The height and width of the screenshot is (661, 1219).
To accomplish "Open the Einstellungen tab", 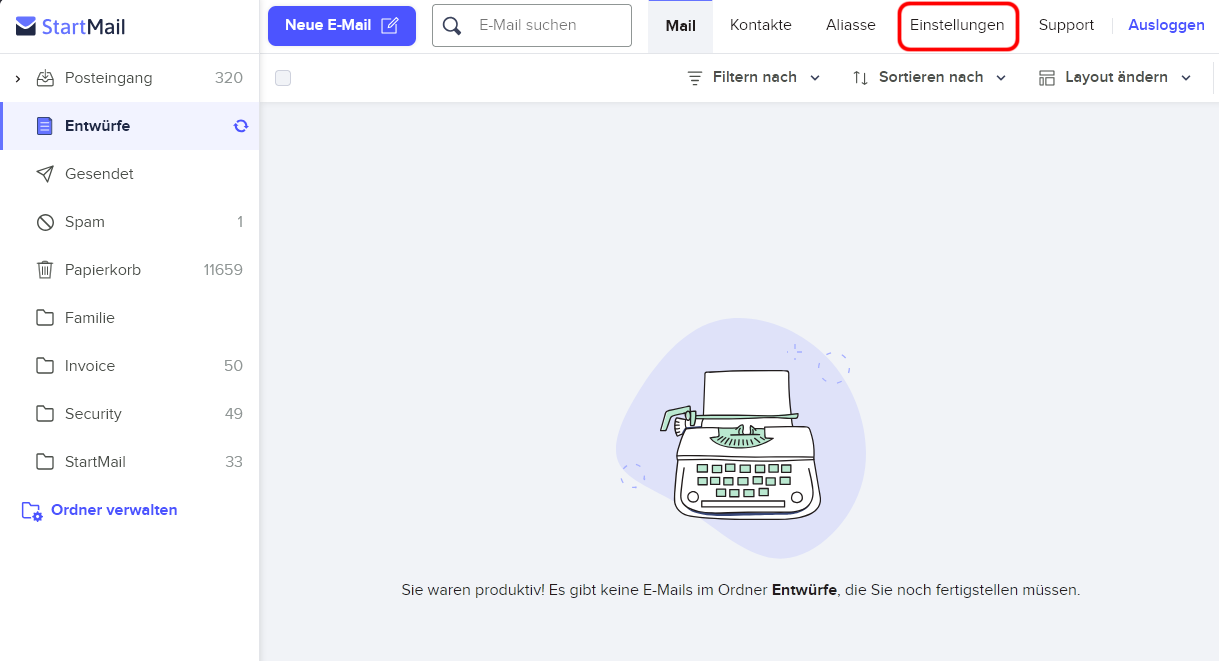I will [x=957, y=26].
